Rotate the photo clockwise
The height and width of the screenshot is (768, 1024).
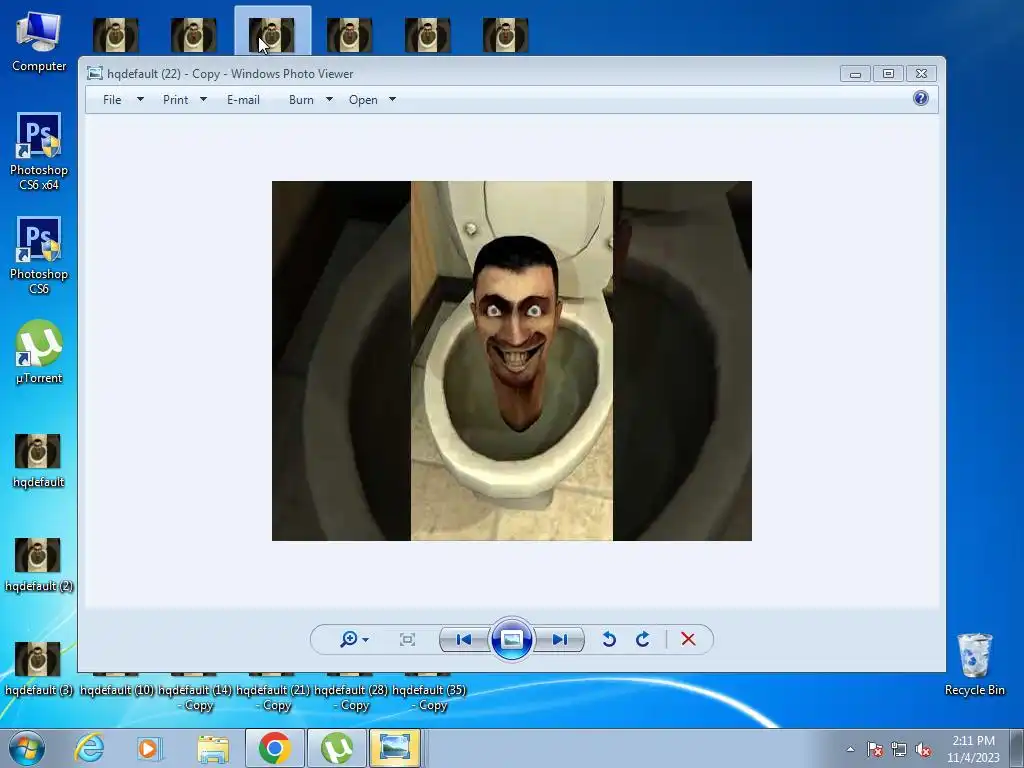click(x=643, y=639)
